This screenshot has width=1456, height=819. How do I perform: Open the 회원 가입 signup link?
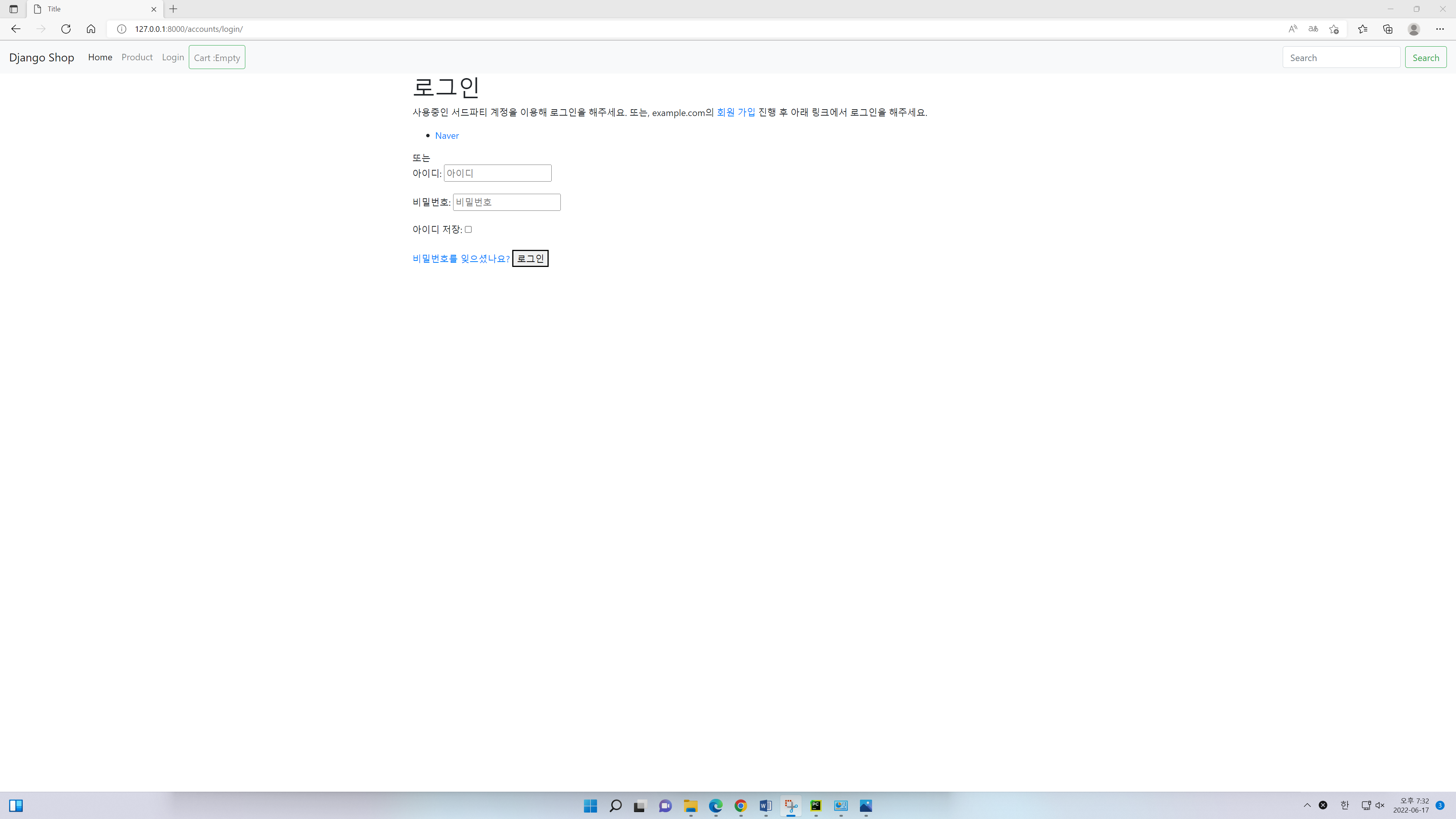(735, 111)
